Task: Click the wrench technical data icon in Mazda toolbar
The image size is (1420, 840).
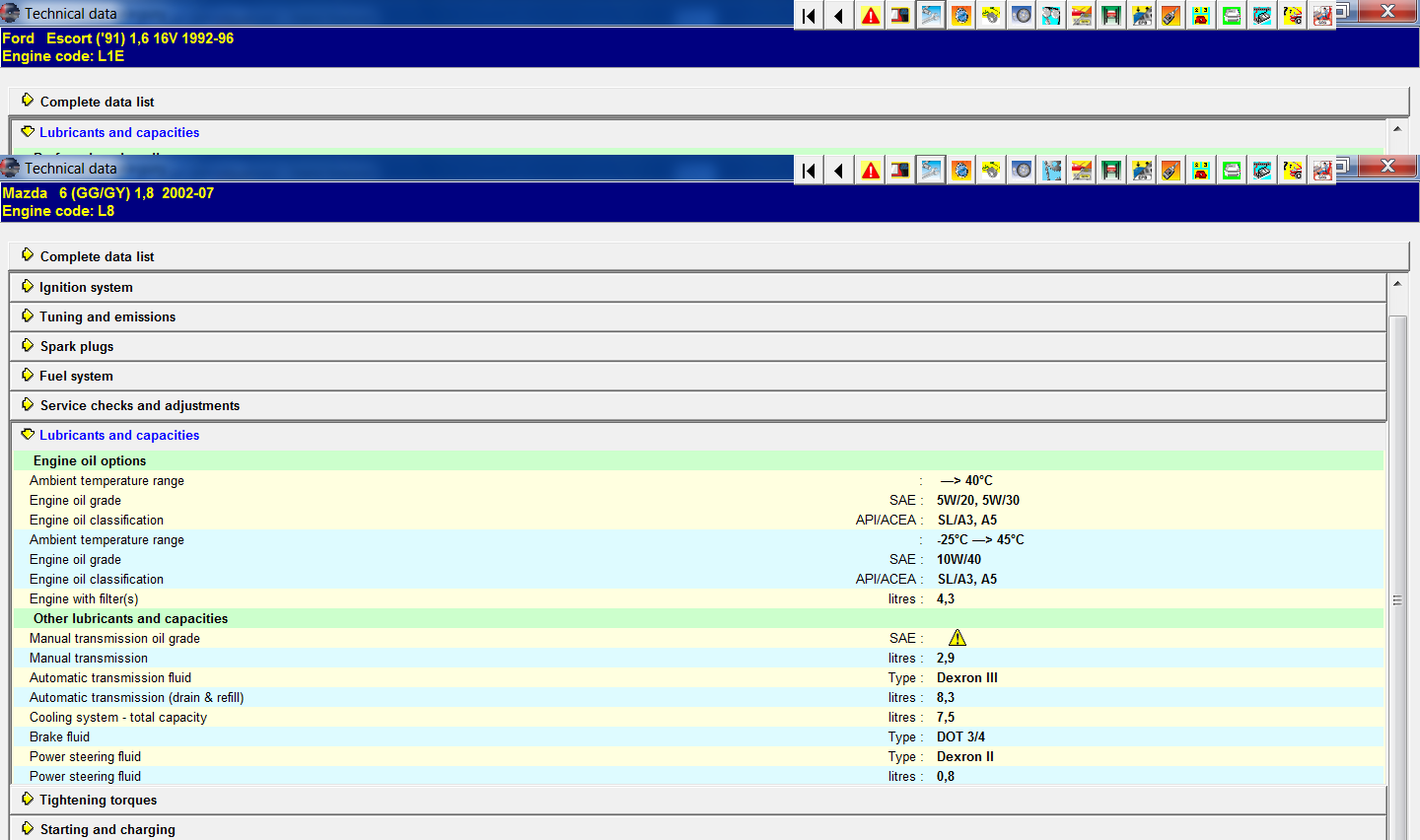Action: [931, 171]
